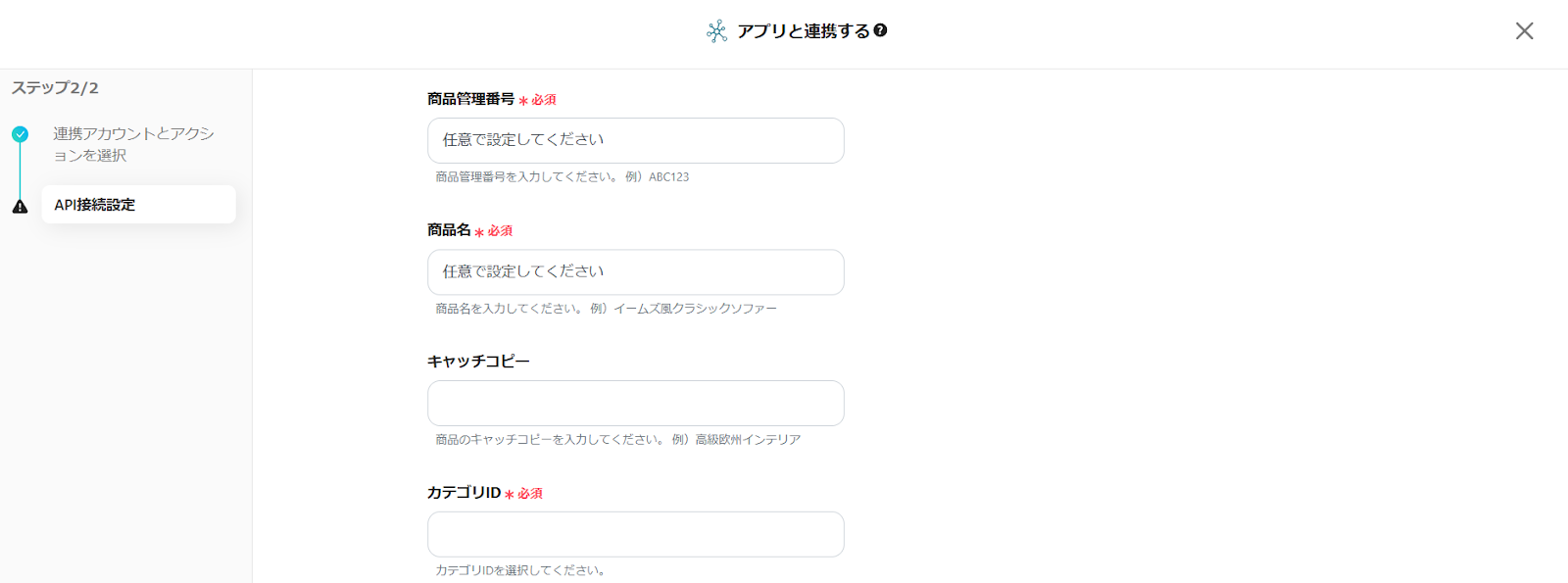Click the warning triangle icon

[x=20, y=207]
